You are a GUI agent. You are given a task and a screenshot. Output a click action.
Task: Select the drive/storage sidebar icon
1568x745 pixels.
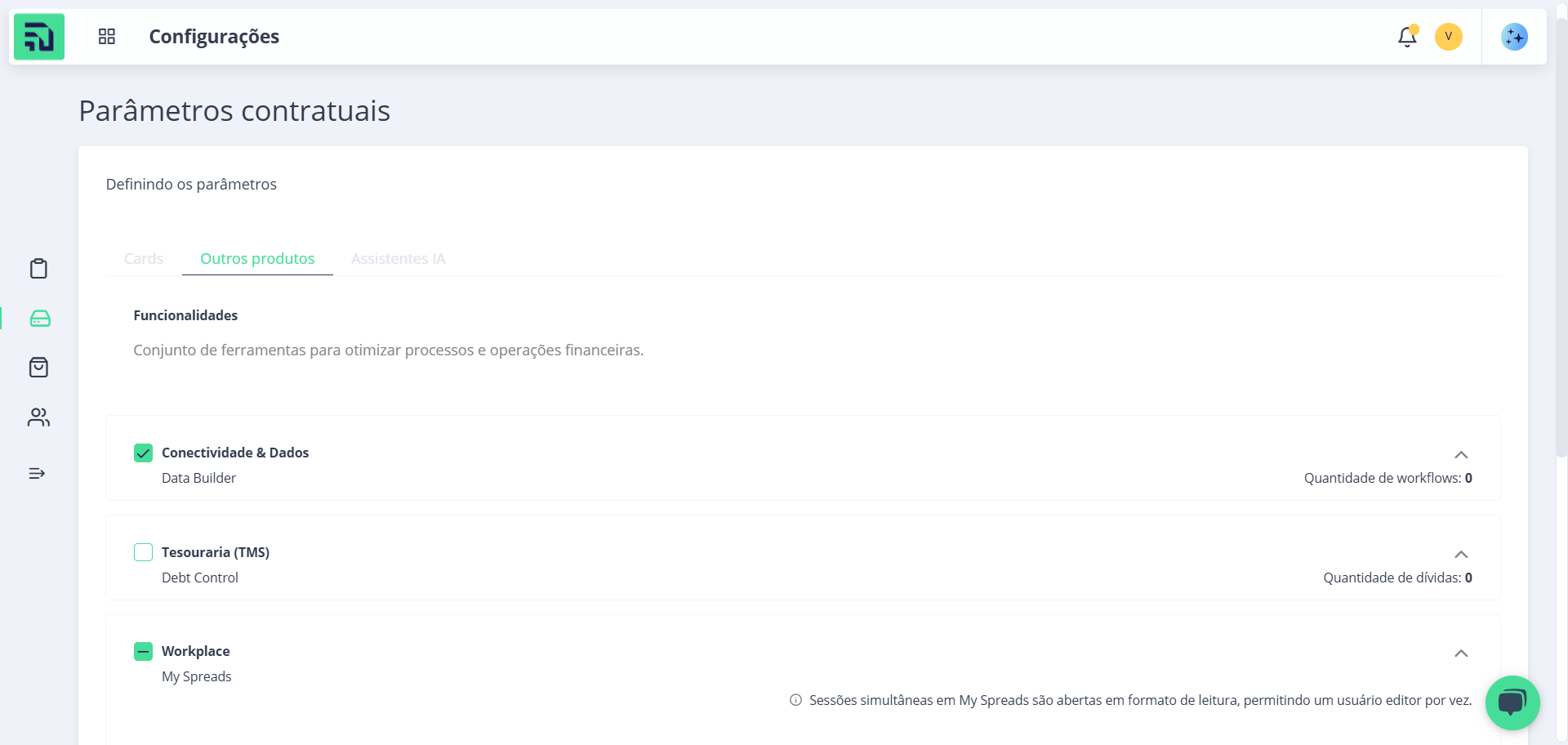point(39,319)
